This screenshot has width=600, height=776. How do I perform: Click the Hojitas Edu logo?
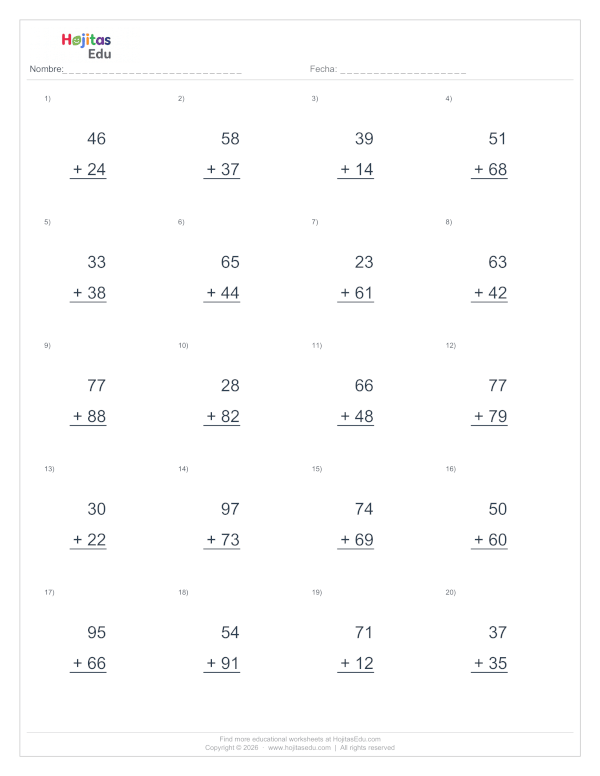(x=86, y=47)
